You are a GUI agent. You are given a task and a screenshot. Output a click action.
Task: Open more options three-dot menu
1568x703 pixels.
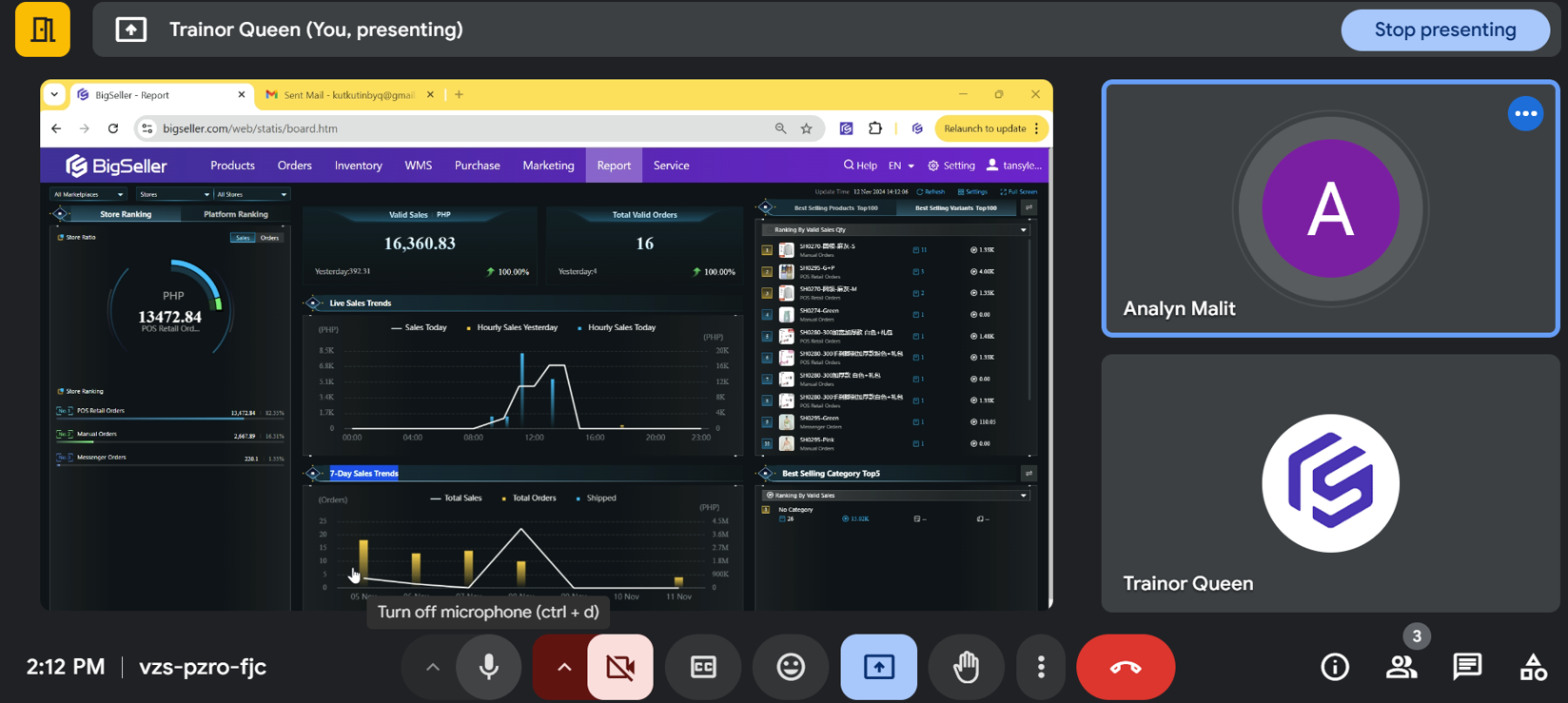click(1041, 667)
